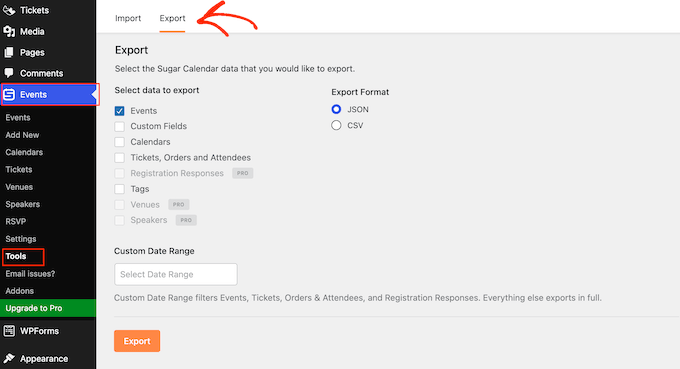Click Upgrade to Pro
Viewport: 680px width, 369px height.
point(48,308)
